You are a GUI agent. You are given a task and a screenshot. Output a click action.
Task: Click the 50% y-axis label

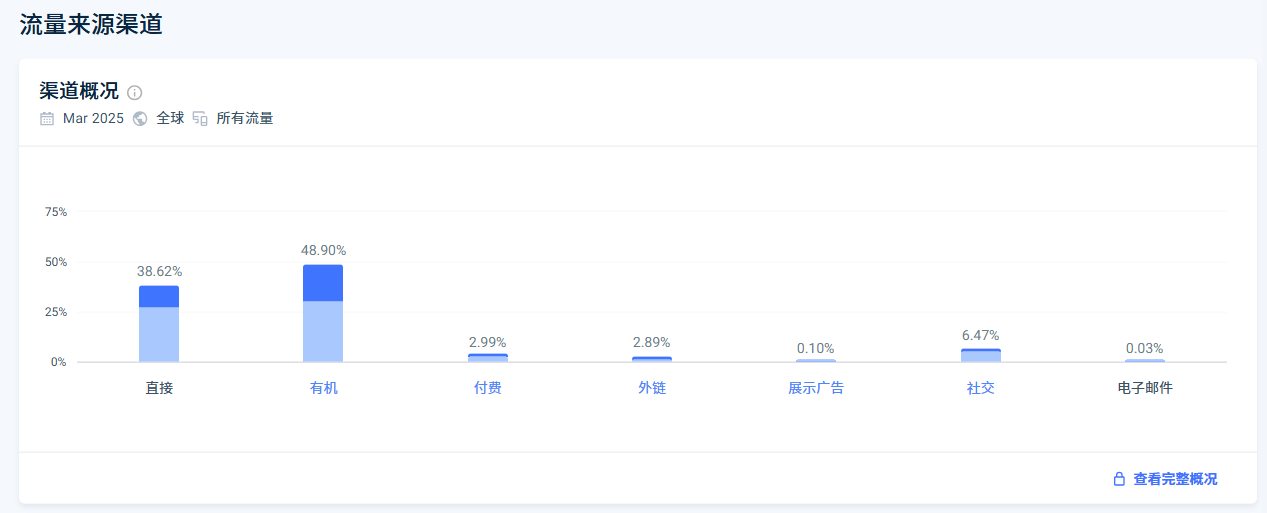click(56, 262)
